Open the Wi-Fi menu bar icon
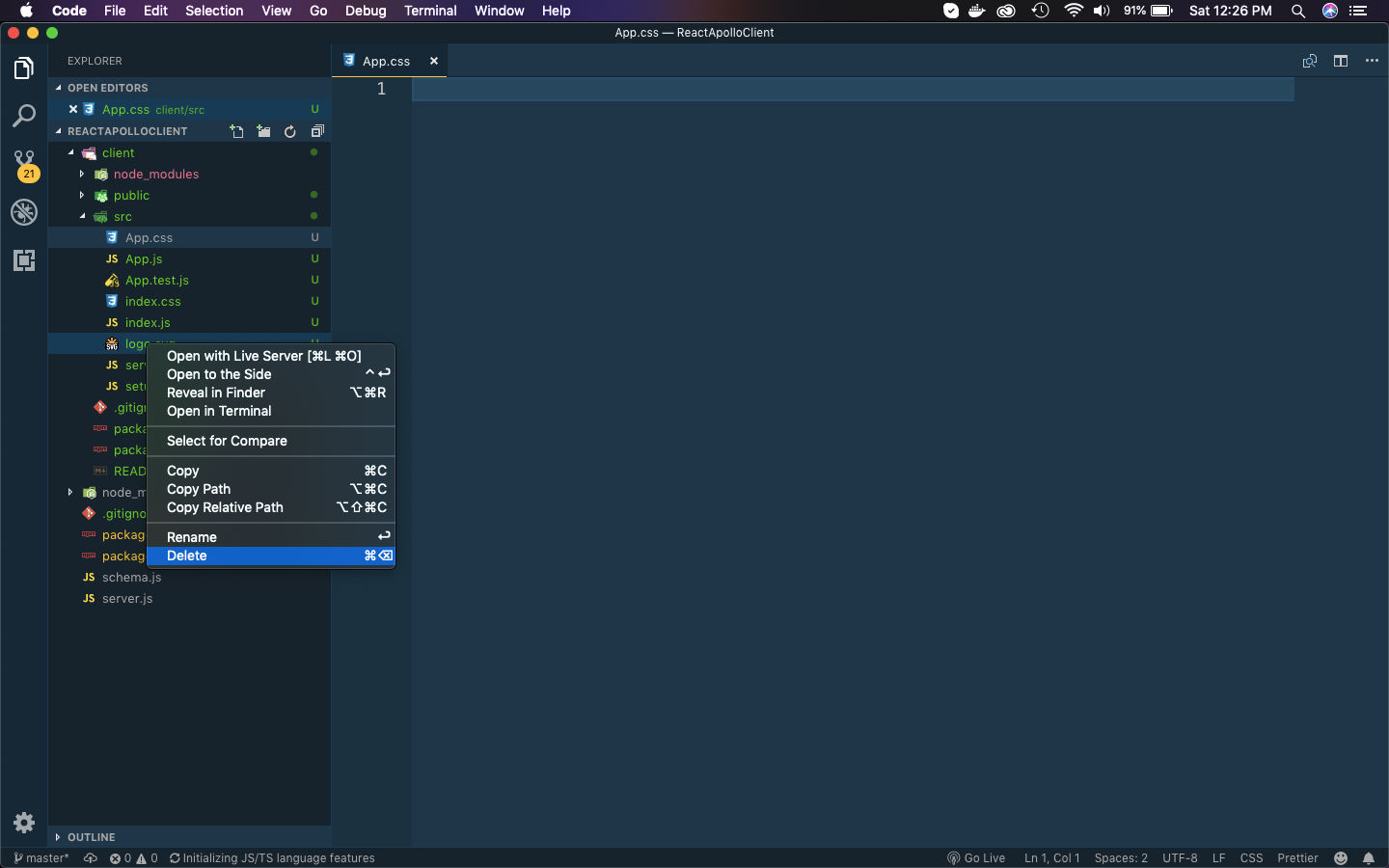This screenshot has width=1389, height=868. click(1074, 11)
